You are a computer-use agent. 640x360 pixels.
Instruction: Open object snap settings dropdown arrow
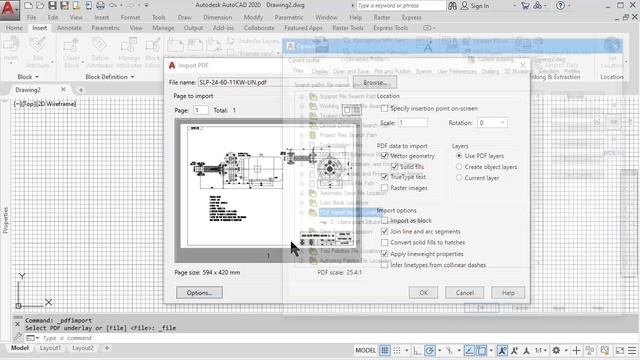(x=491, y=351)
